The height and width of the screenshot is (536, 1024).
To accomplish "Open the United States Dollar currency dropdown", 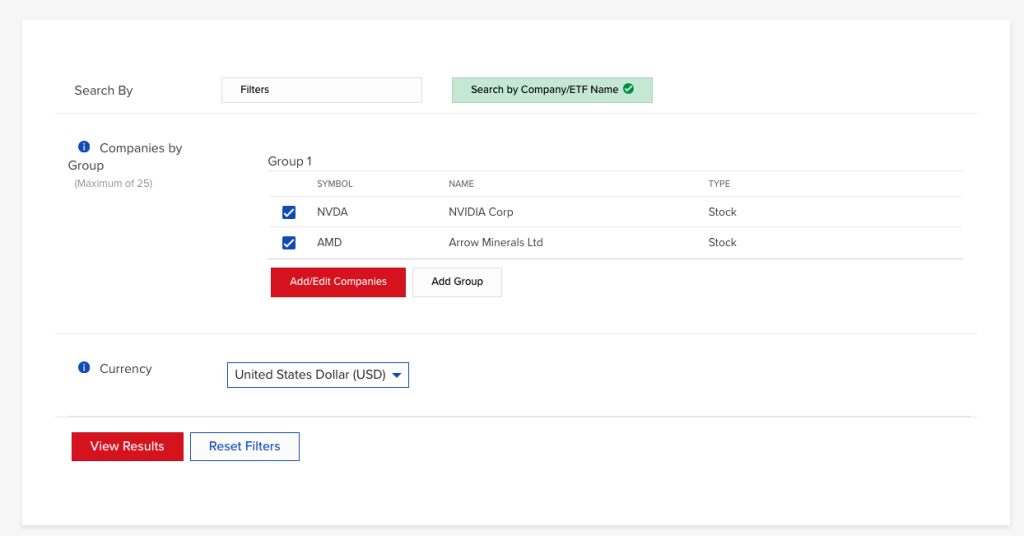I will pos(317,375).
